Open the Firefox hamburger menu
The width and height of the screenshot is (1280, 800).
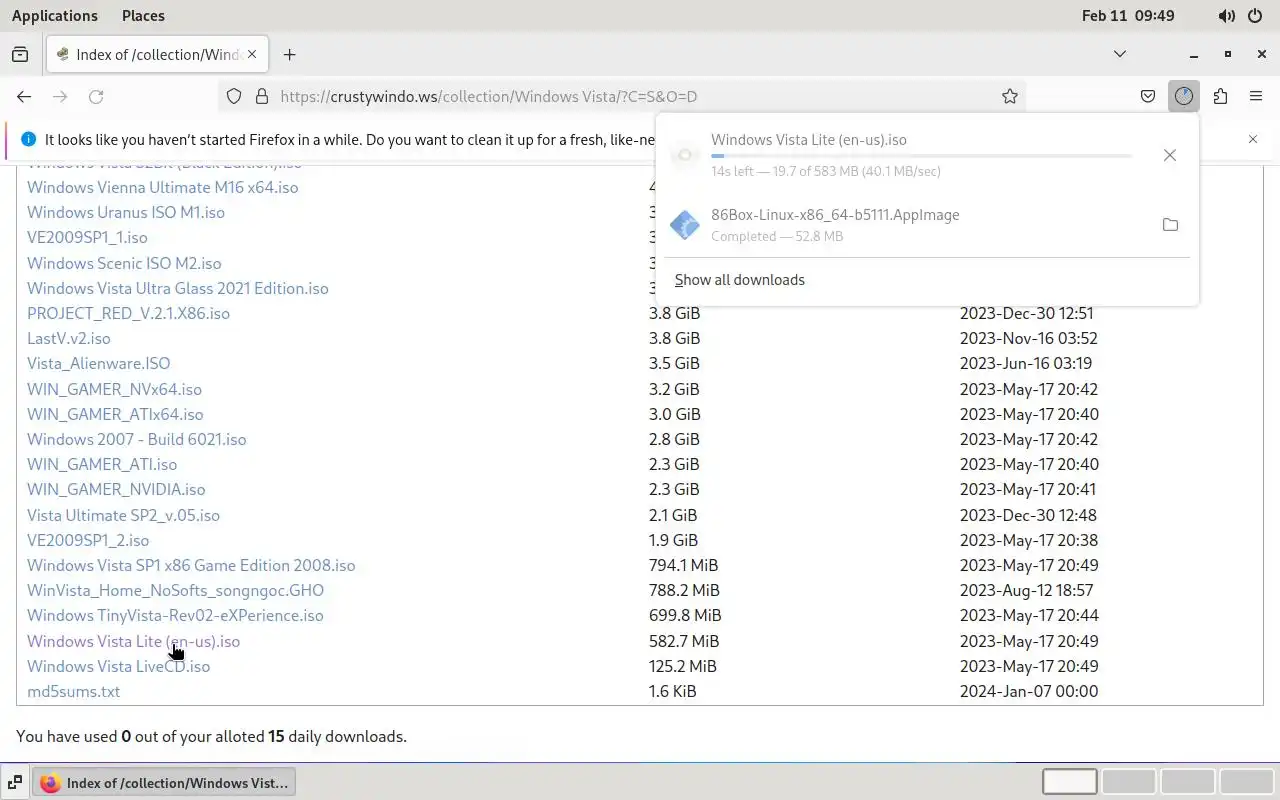click(x=1256, y=96)
